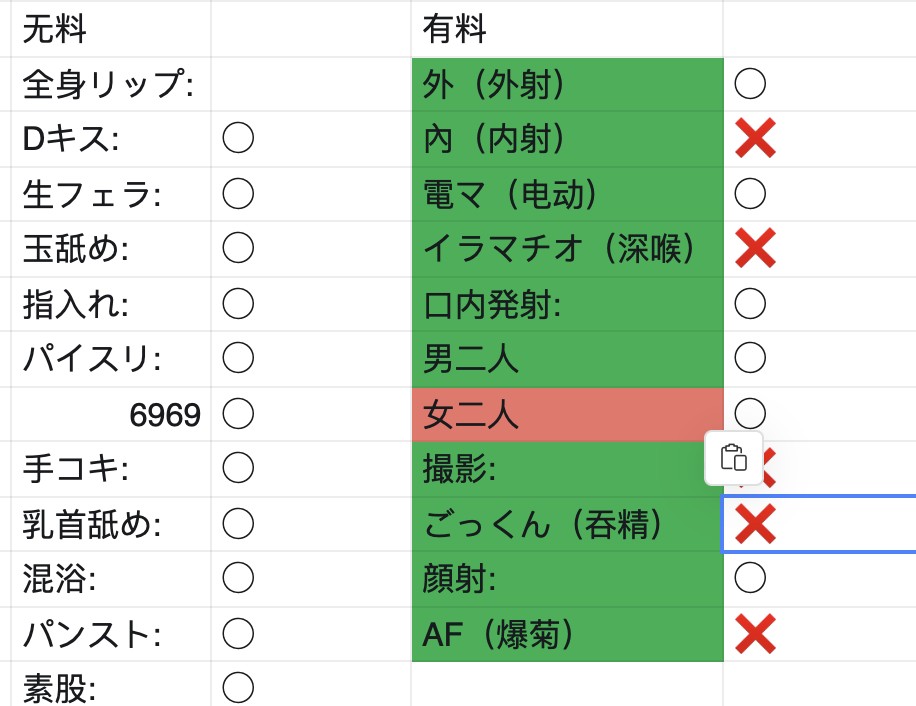
Task: Select the circle next to 6969
Action: [238, 413]
